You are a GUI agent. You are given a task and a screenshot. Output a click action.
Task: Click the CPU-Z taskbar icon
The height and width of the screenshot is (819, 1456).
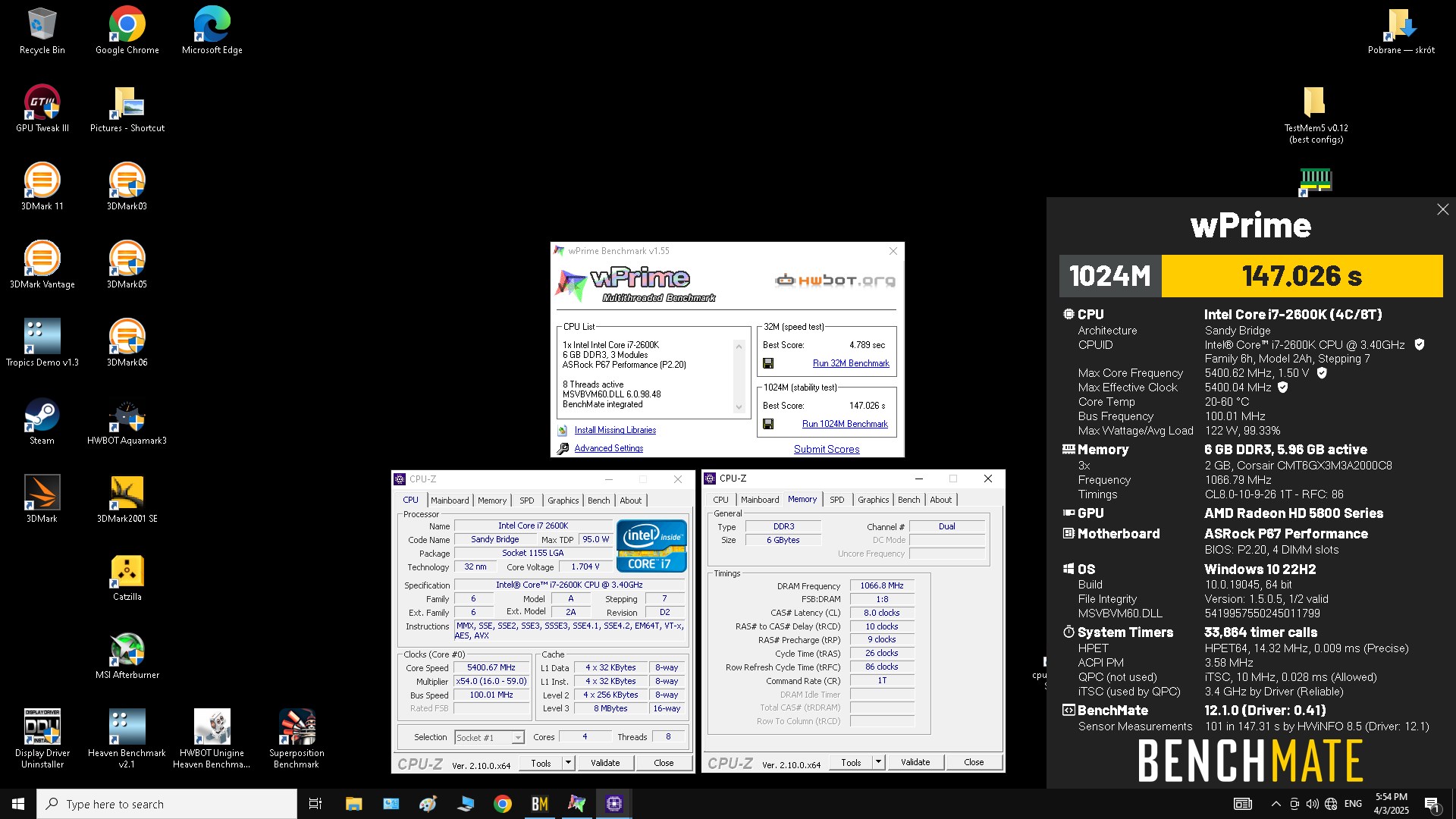[x=613, y=804]
